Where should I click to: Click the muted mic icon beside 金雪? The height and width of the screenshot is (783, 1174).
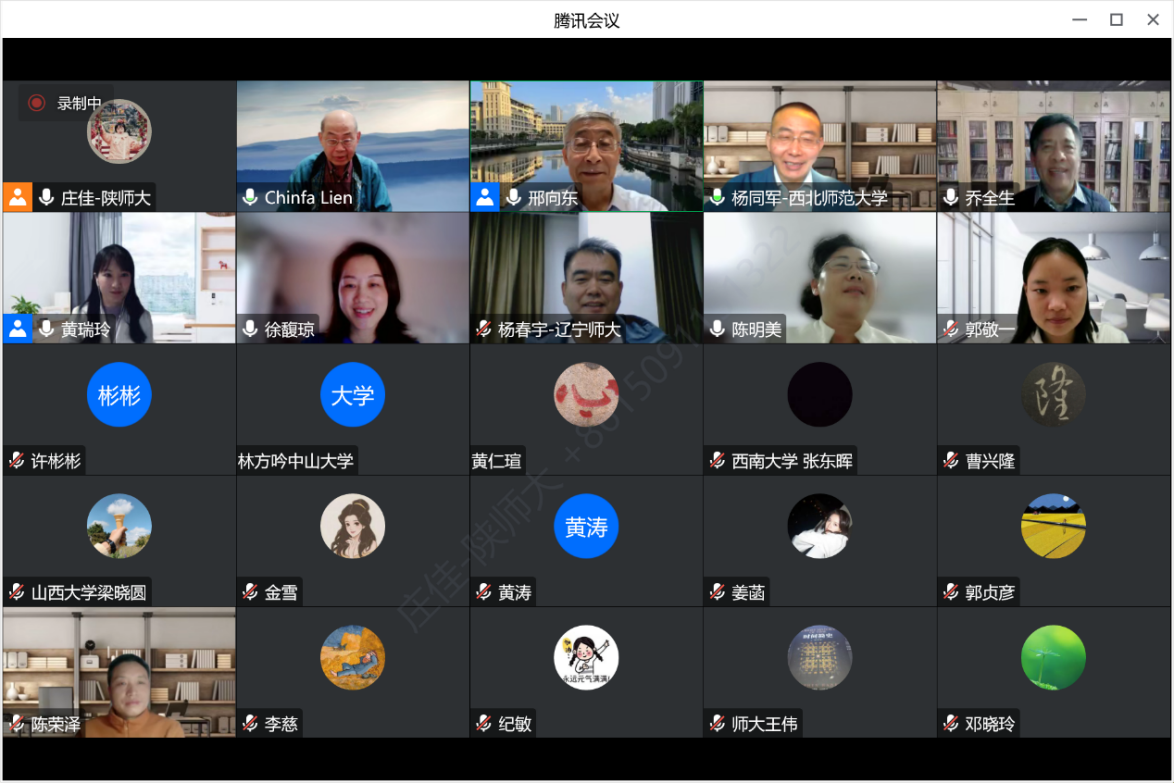[x=250, y=593]
